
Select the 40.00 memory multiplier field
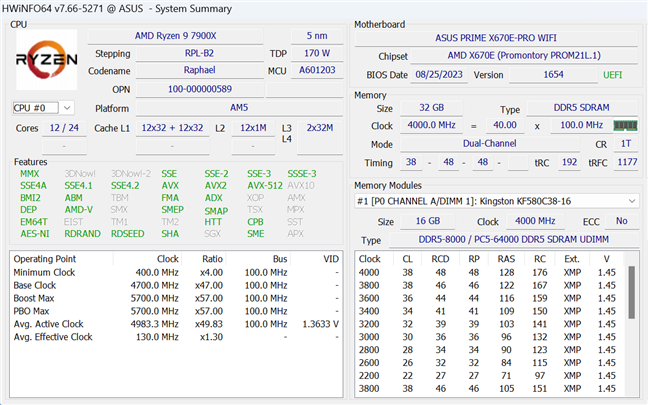pos(505,125)
